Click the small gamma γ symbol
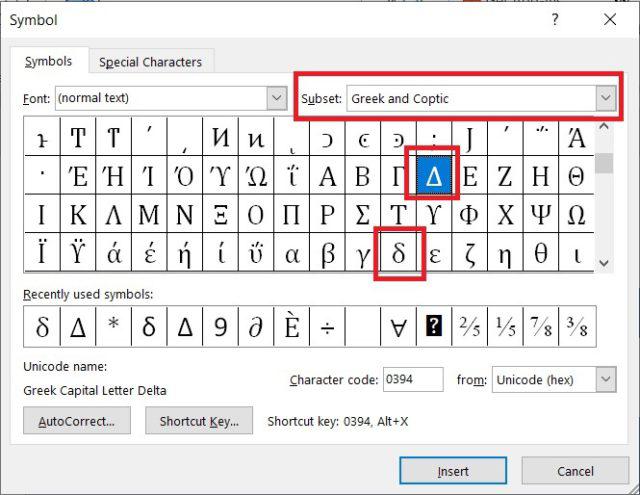Screen dimensions: 640x495 pos(362,253)
